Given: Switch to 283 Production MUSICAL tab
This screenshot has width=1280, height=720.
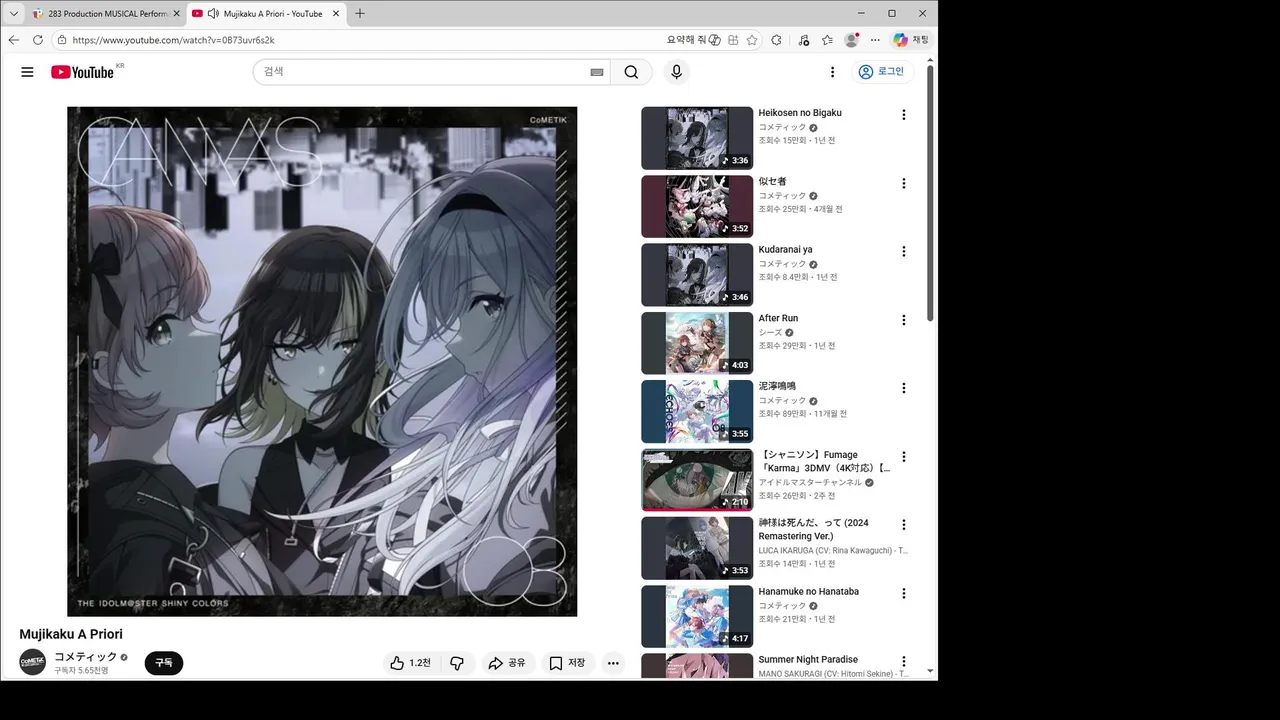Looking at the screenshot, I should (105, 14).
